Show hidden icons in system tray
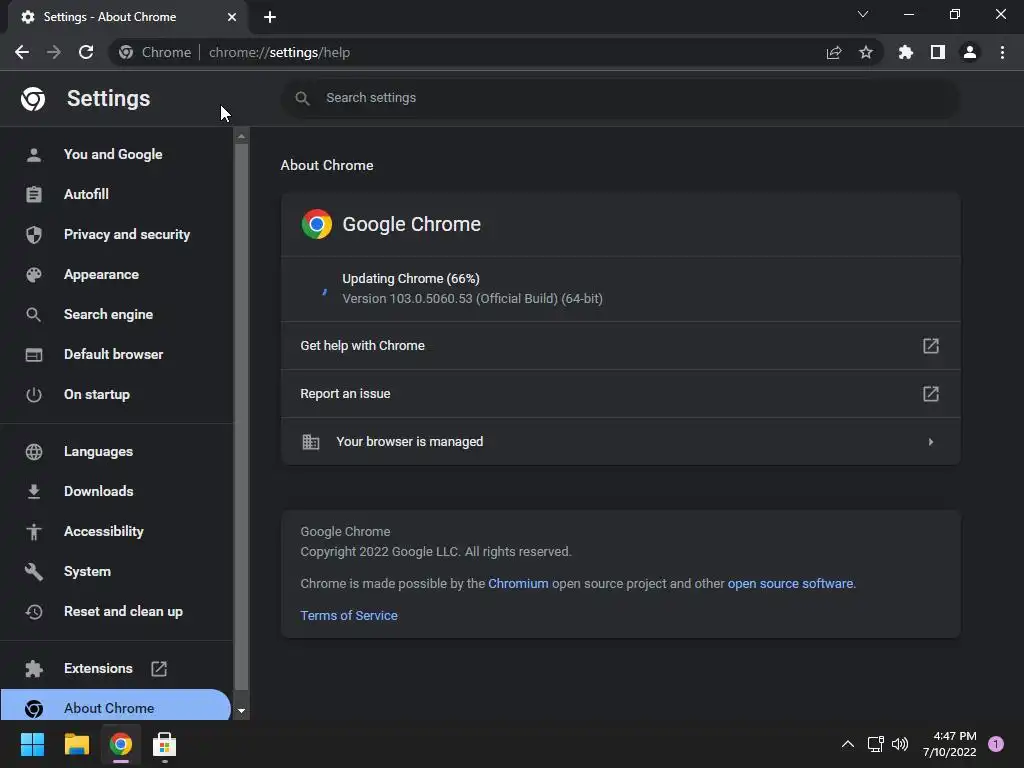The height and width of the screenshot is (768, 1024). coord(848,744)
